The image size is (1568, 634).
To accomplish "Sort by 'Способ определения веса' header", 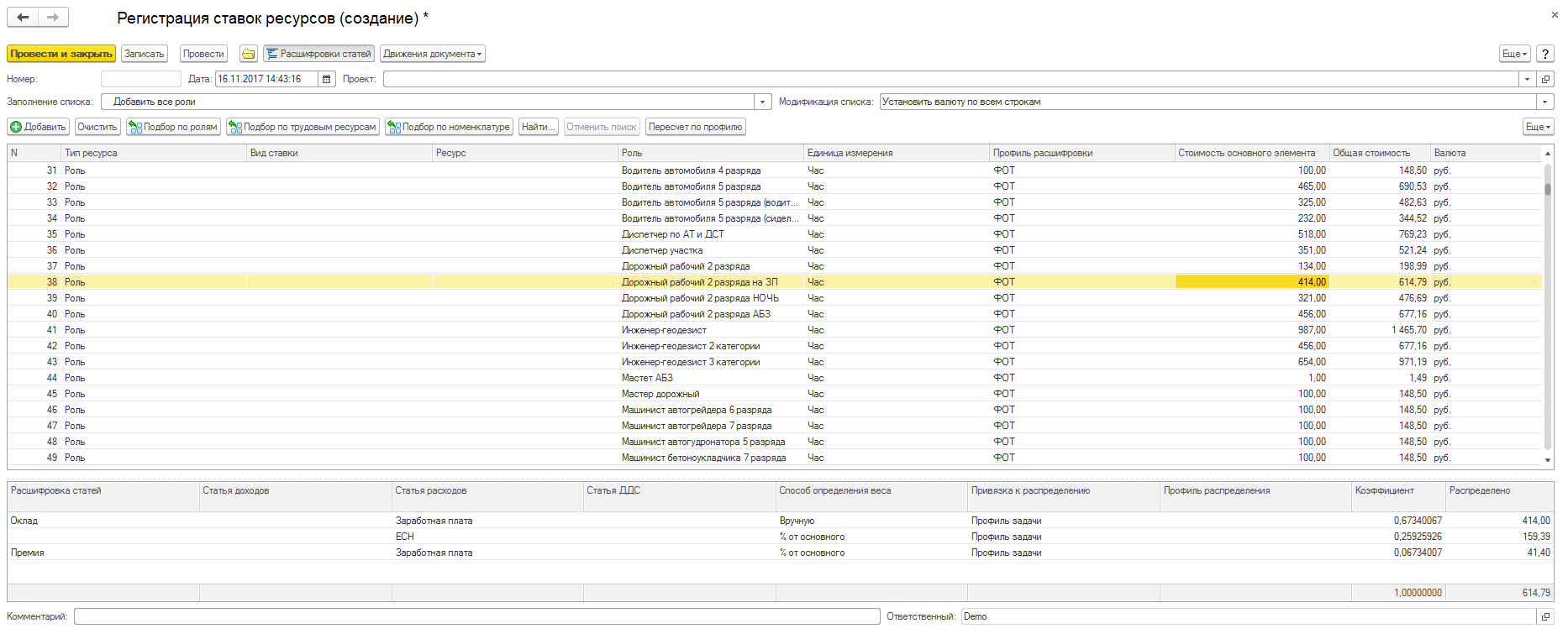I will pos(871,496).
